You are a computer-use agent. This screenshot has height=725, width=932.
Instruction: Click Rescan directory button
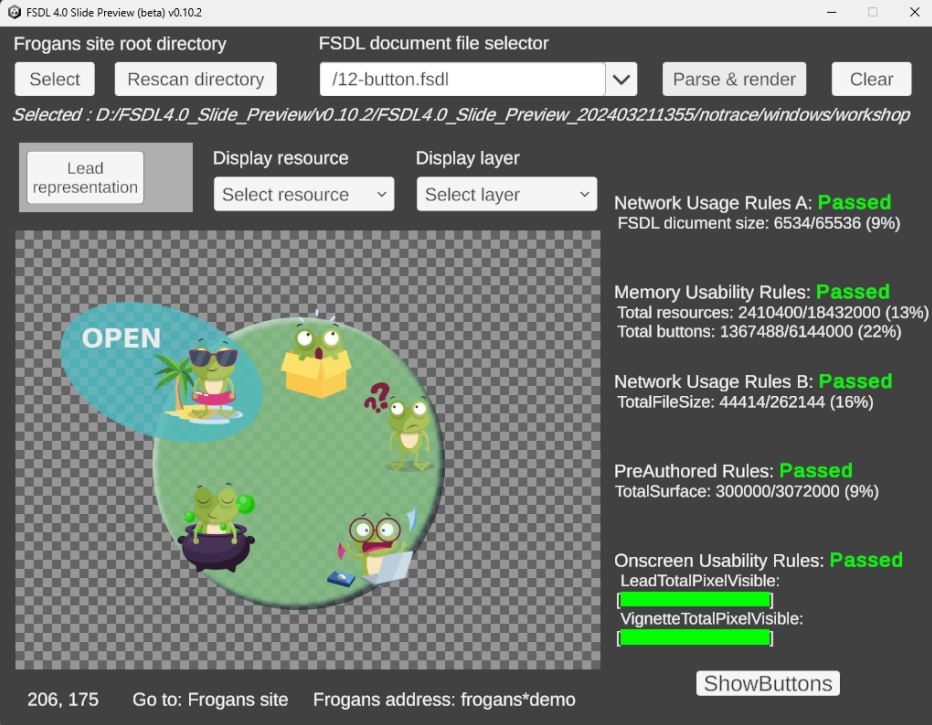[x=196, y=79]
